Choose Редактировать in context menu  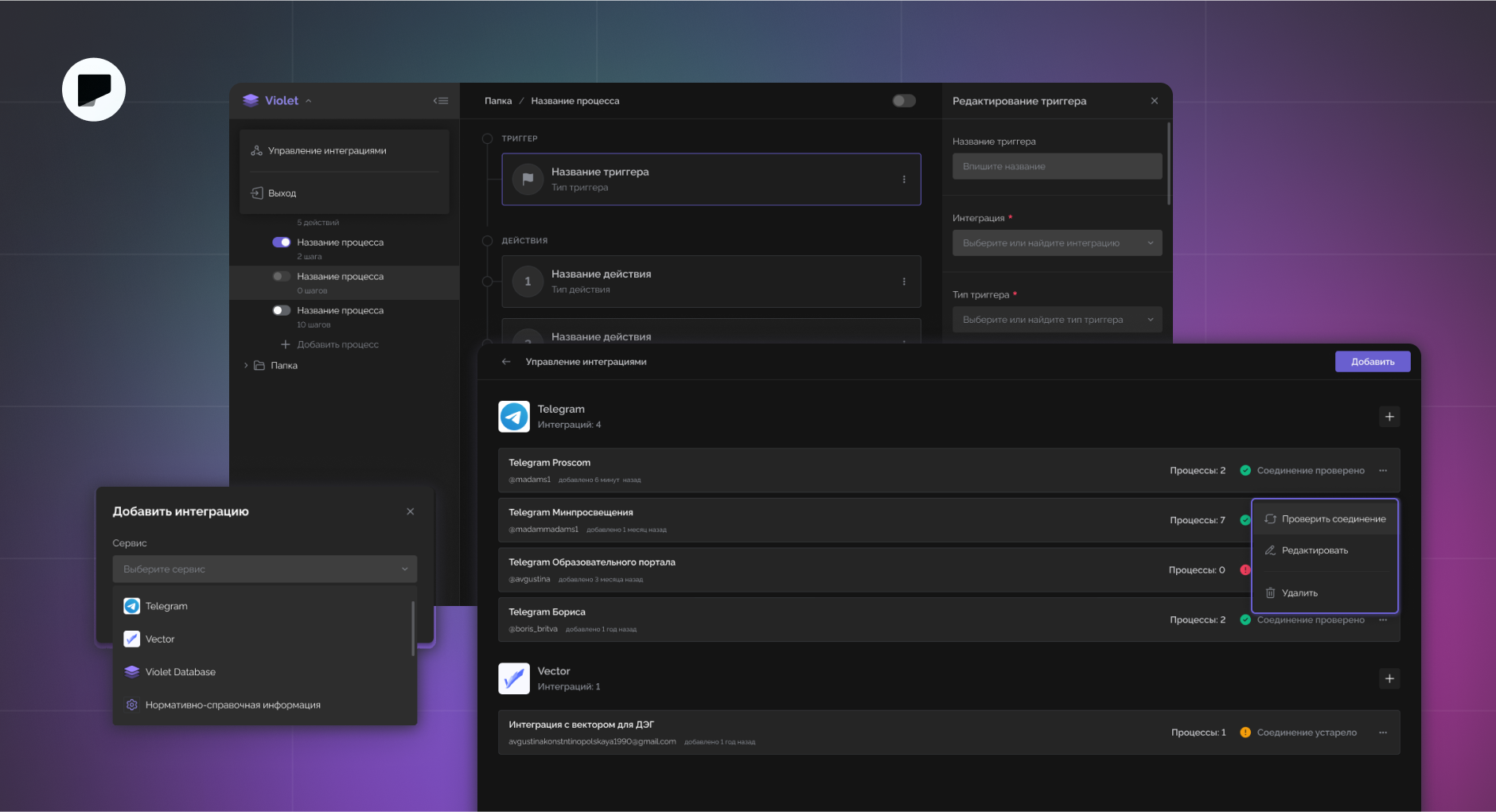pyautogui.click(x=1325, y=550)
